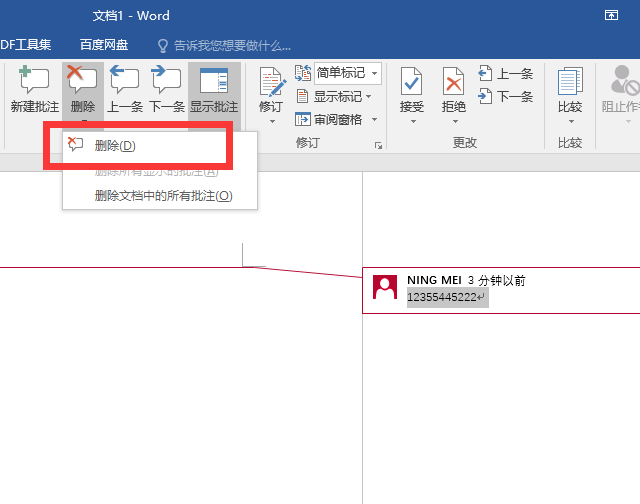Click the Track Changes (修订) icon
This screenshot has width=640, height=504.
pyautogui.click(x=272, y=82)
